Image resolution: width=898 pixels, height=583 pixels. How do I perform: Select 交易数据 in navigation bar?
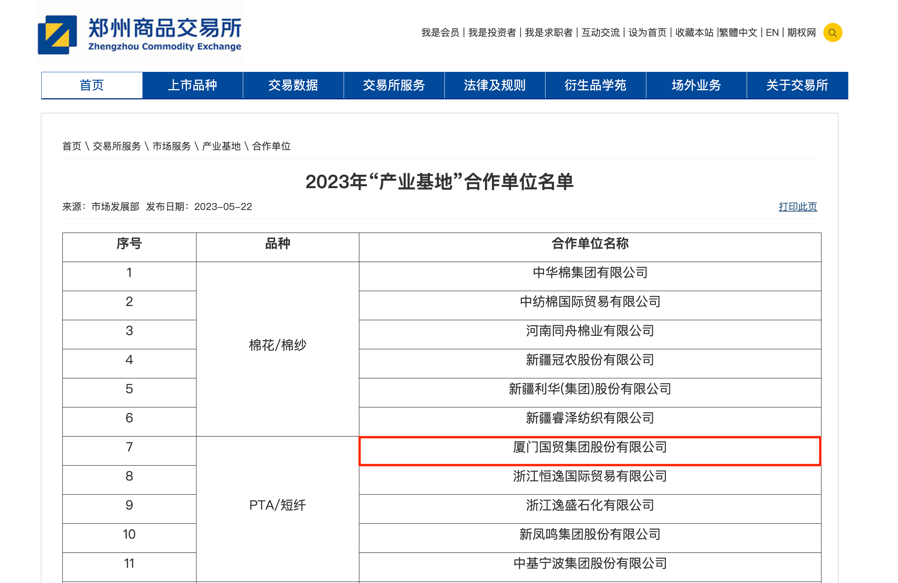tap(293, 86)
